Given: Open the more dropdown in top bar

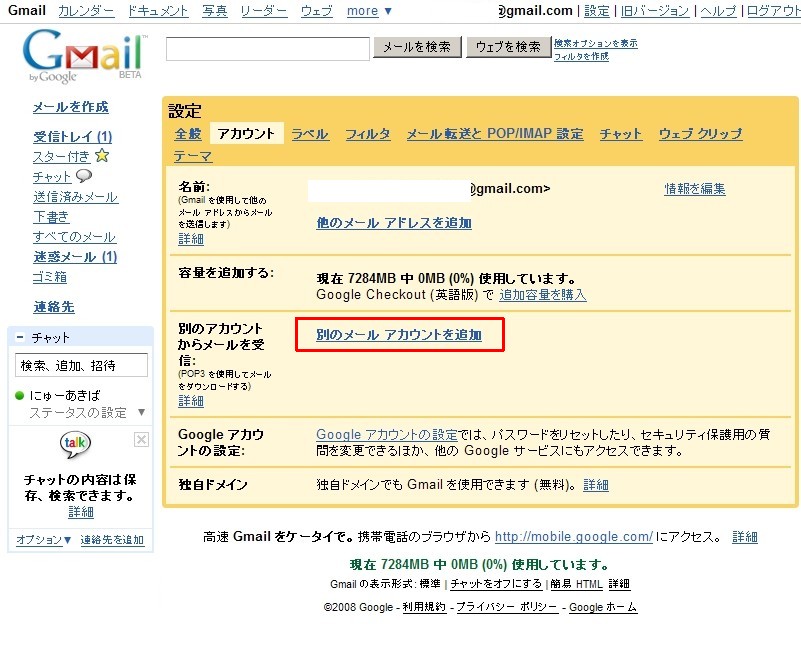Looking at the screenshot, I should (369, 11).
